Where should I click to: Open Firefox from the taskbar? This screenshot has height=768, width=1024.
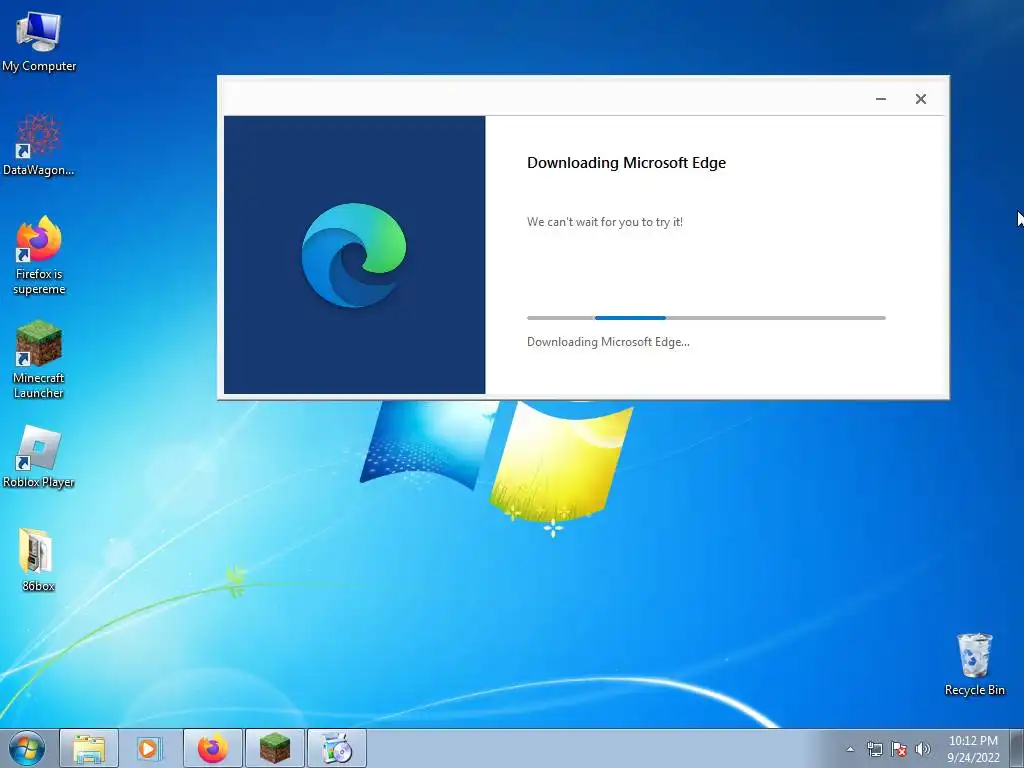tap(213, 748)
